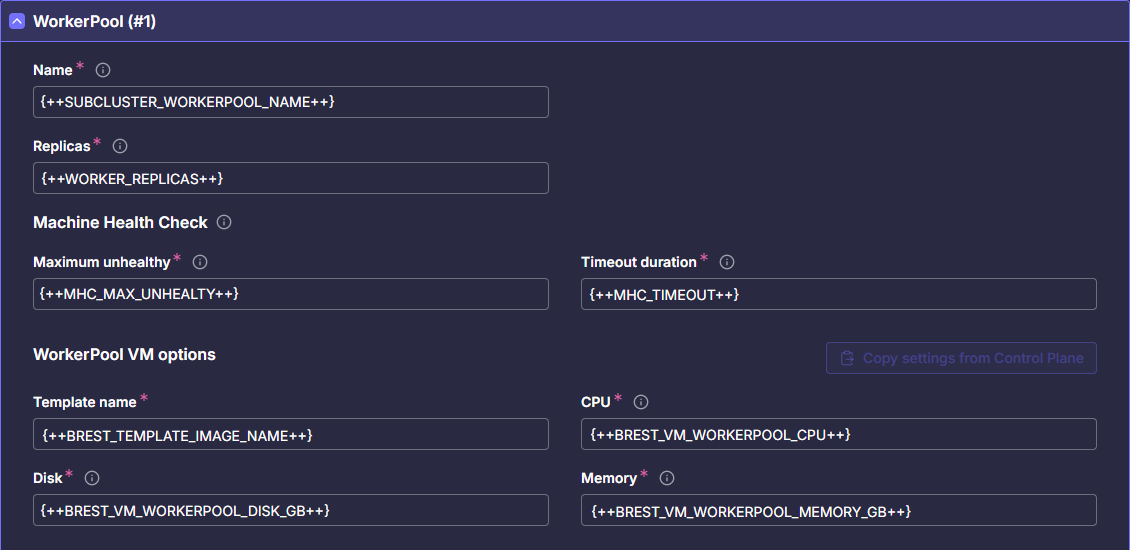Click inside the Memory input field
The image size is (1130, 550).
838,510
